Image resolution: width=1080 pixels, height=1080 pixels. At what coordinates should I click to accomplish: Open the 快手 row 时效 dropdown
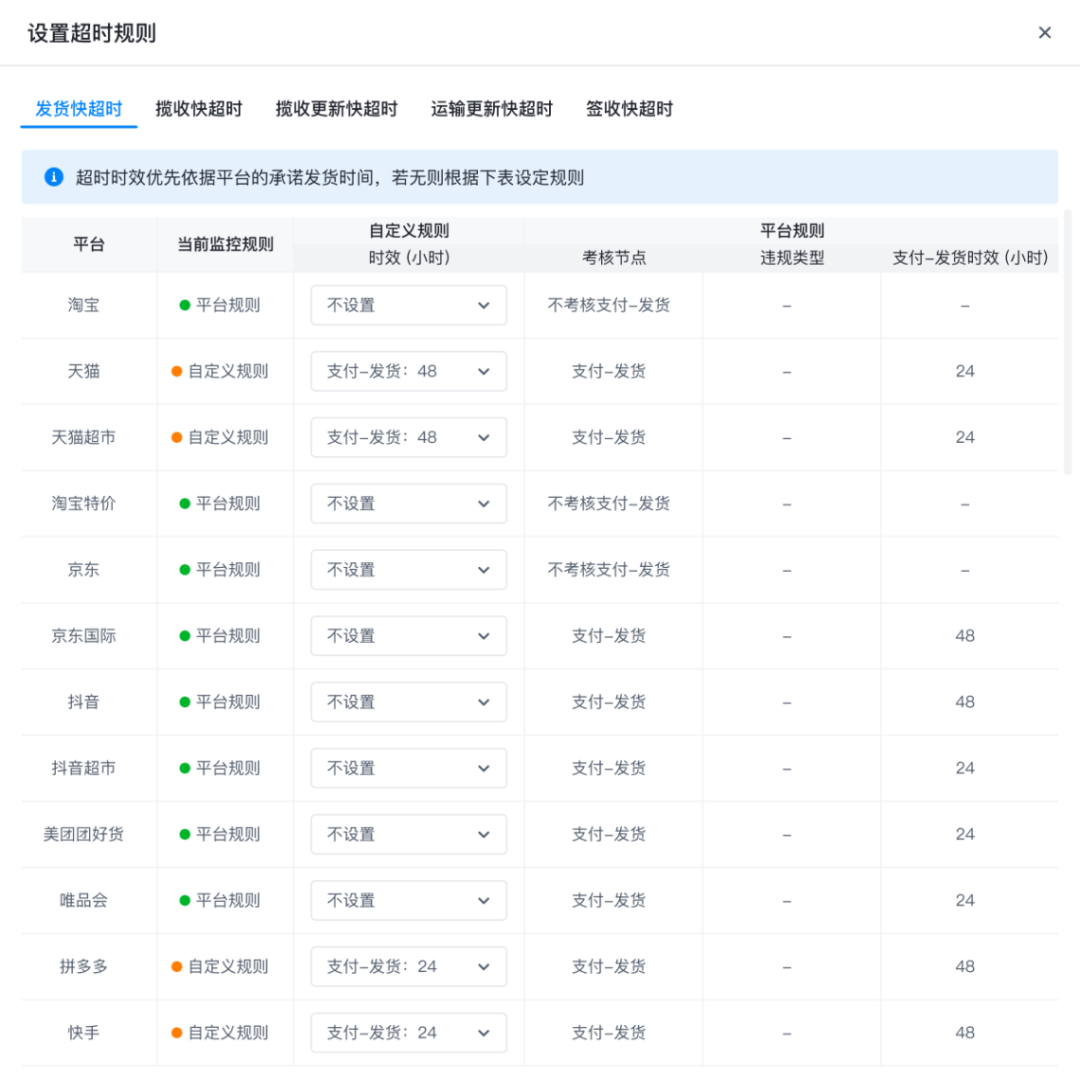[408, 1032]
